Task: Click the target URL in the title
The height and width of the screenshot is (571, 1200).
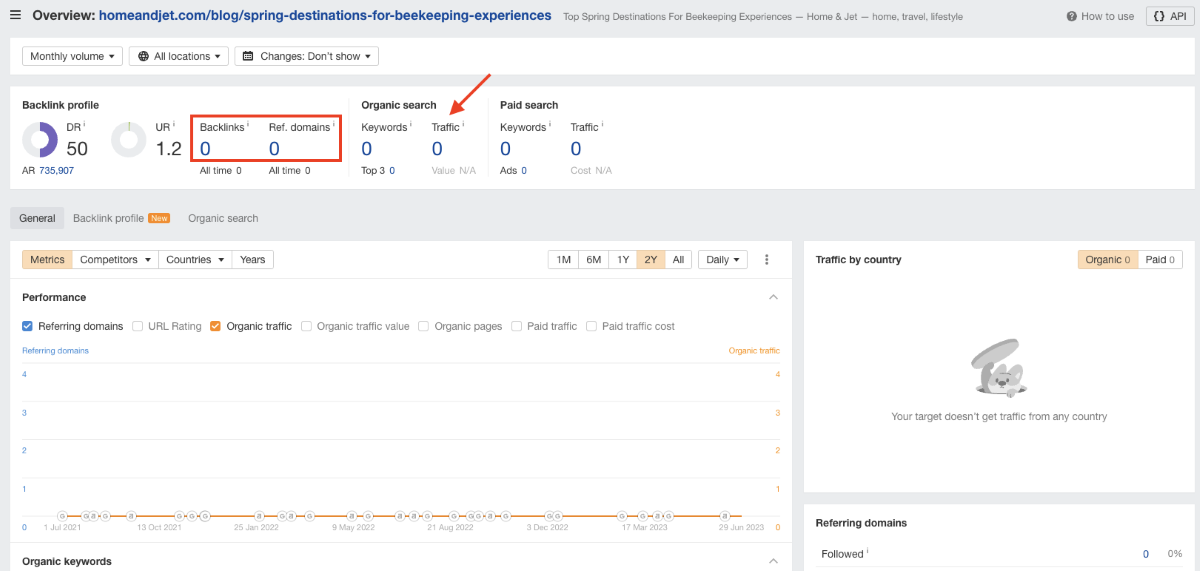Action: coord(325,16)
